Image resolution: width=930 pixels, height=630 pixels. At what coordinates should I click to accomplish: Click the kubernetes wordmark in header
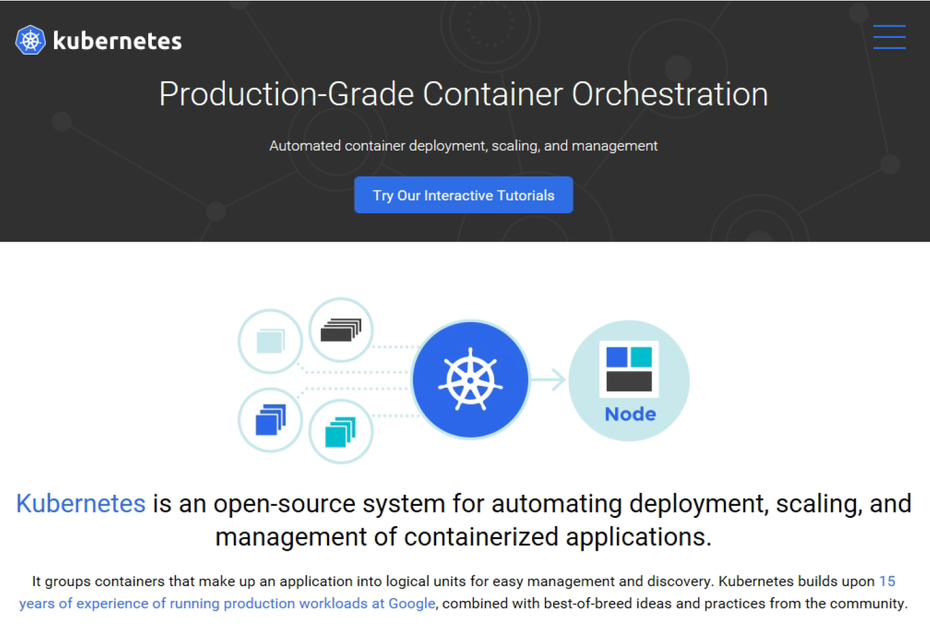(117, 41)
